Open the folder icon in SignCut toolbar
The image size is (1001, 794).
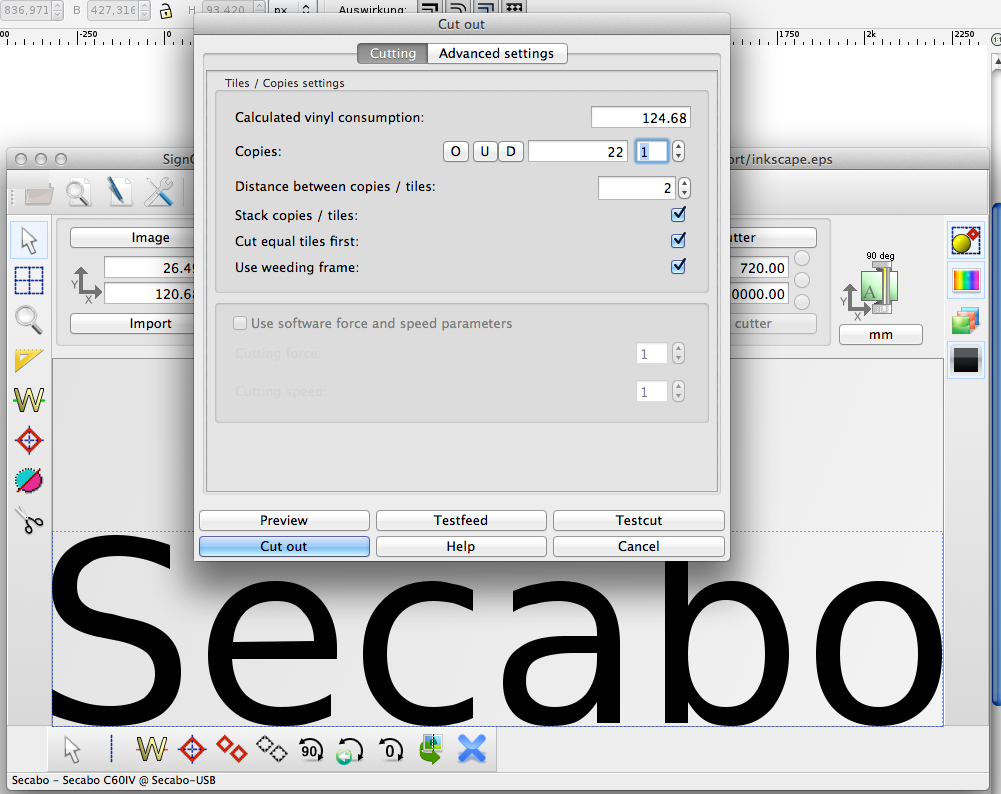coord(38,193)
